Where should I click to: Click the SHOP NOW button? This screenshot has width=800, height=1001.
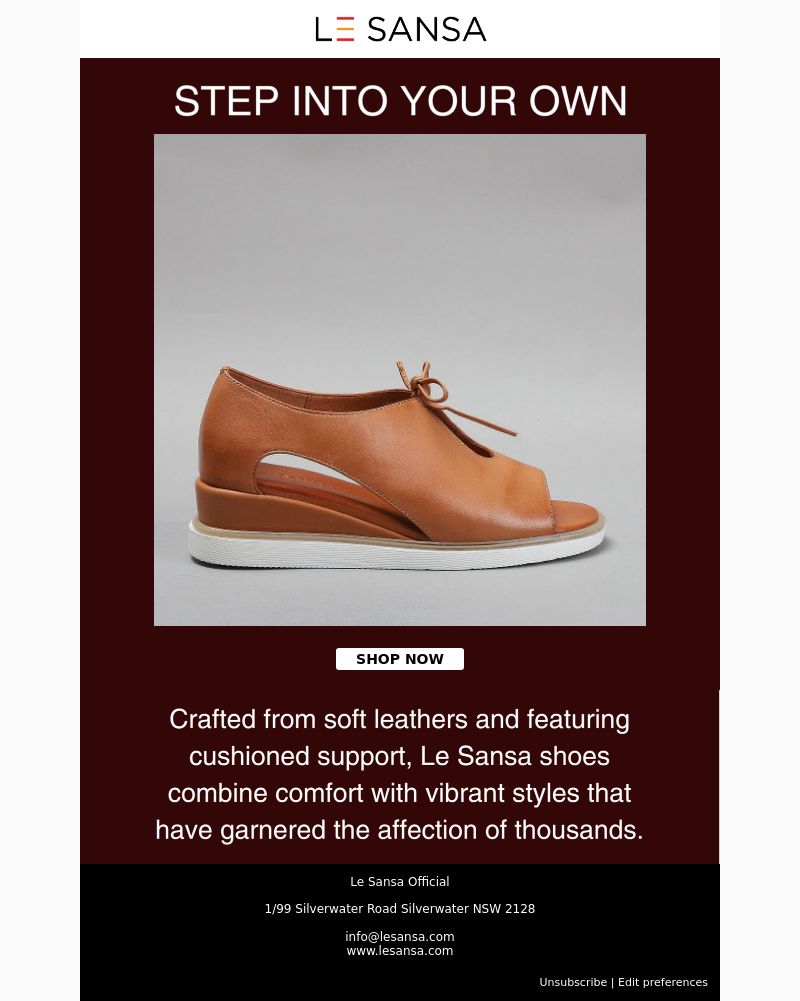coord(400,659)
